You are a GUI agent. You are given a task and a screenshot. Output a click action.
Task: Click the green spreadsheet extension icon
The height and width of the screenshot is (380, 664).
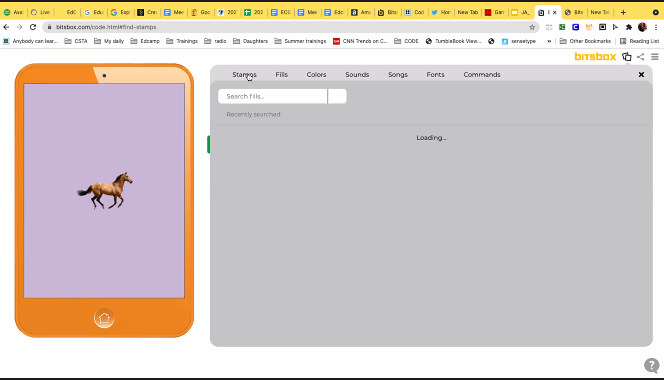[562, 27]
